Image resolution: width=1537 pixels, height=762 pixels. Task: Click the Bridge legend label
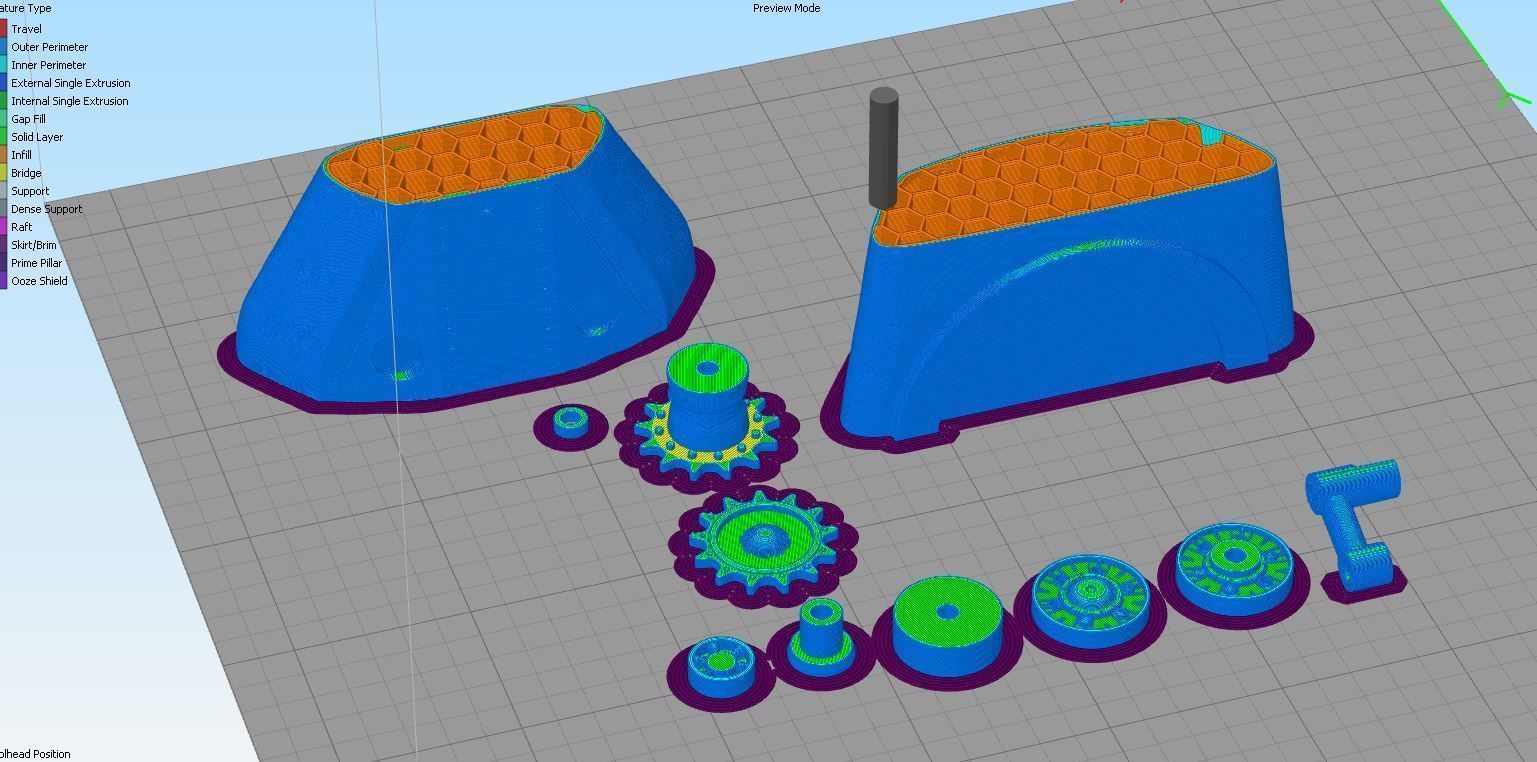[26, 173]
